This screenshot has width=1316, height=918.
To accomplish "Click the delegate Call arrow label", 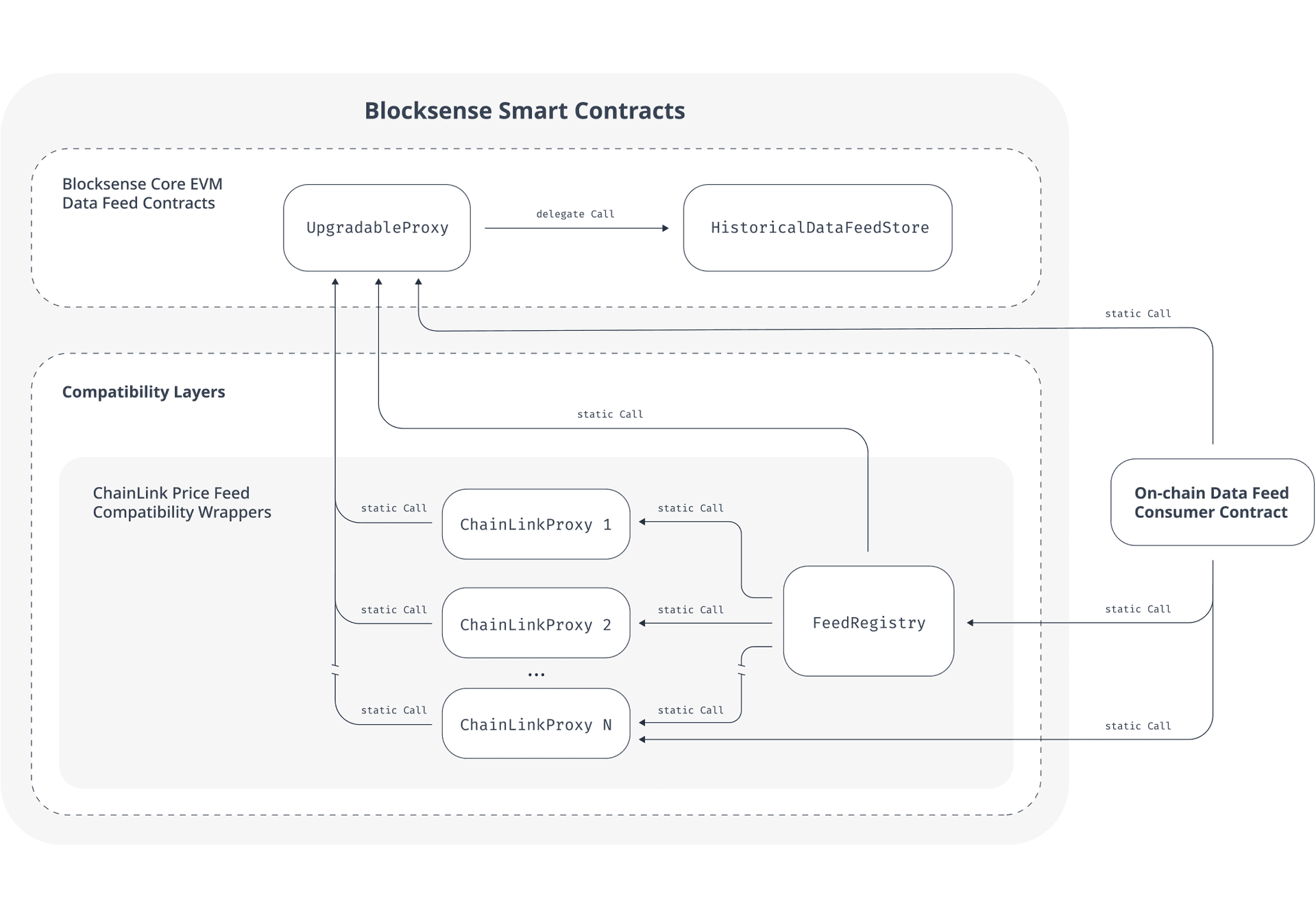I will click(x=575, y=214).
